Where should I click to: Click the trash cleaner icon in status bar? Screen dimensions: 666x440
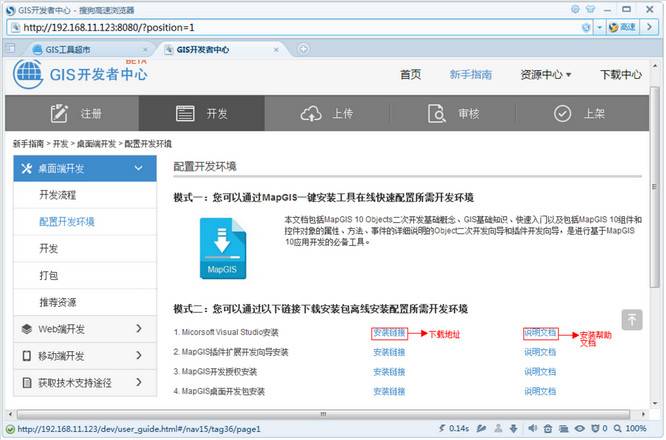[548, 429]
